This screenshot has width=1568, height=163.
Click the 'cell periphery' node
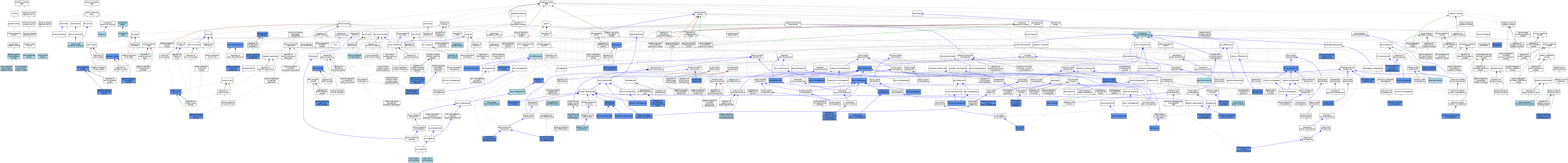click(76, 24)
